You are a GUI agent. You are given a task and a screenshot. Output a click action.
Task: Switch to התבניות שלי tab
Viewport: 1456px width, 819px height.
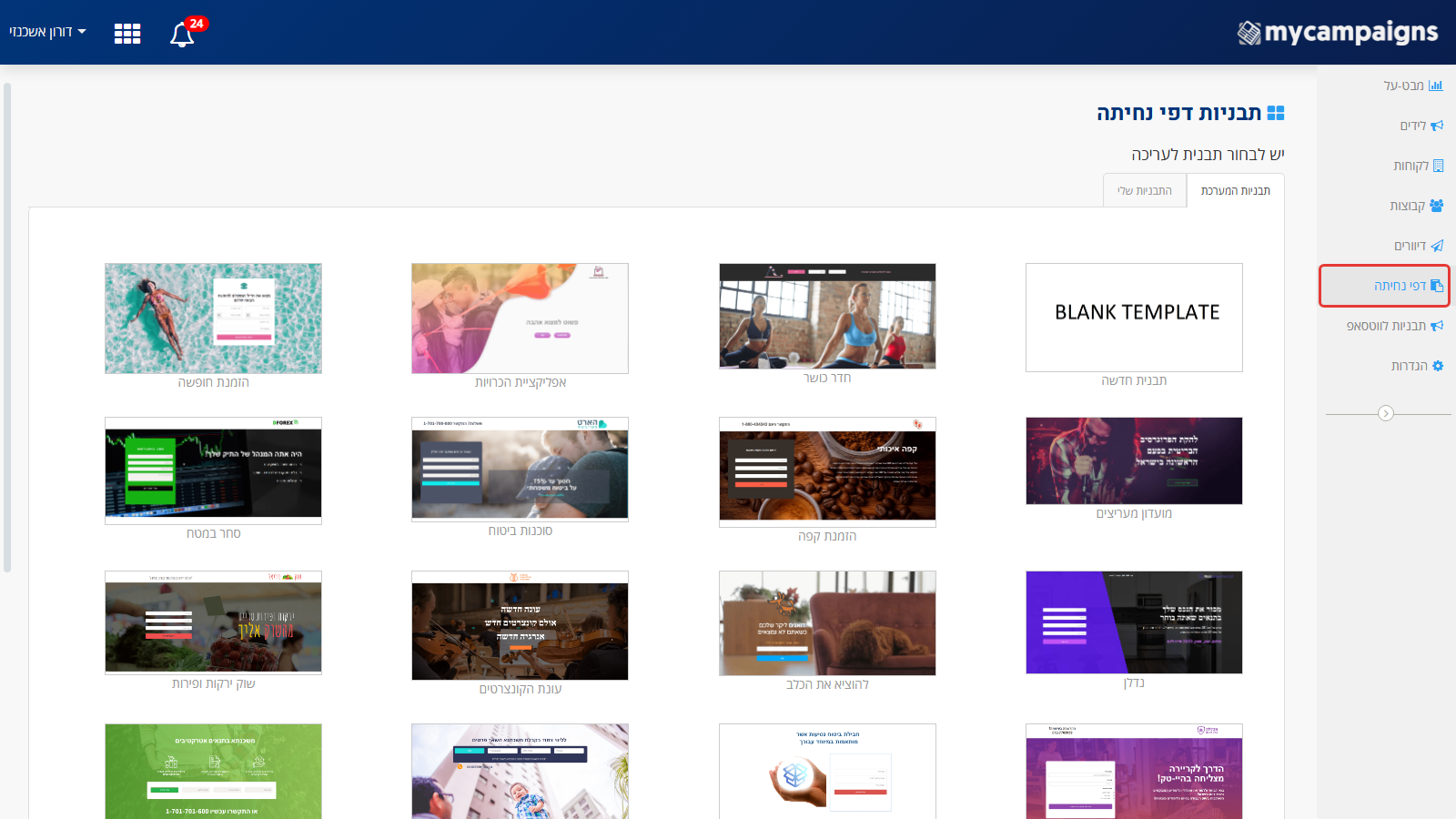[1145, 190]
